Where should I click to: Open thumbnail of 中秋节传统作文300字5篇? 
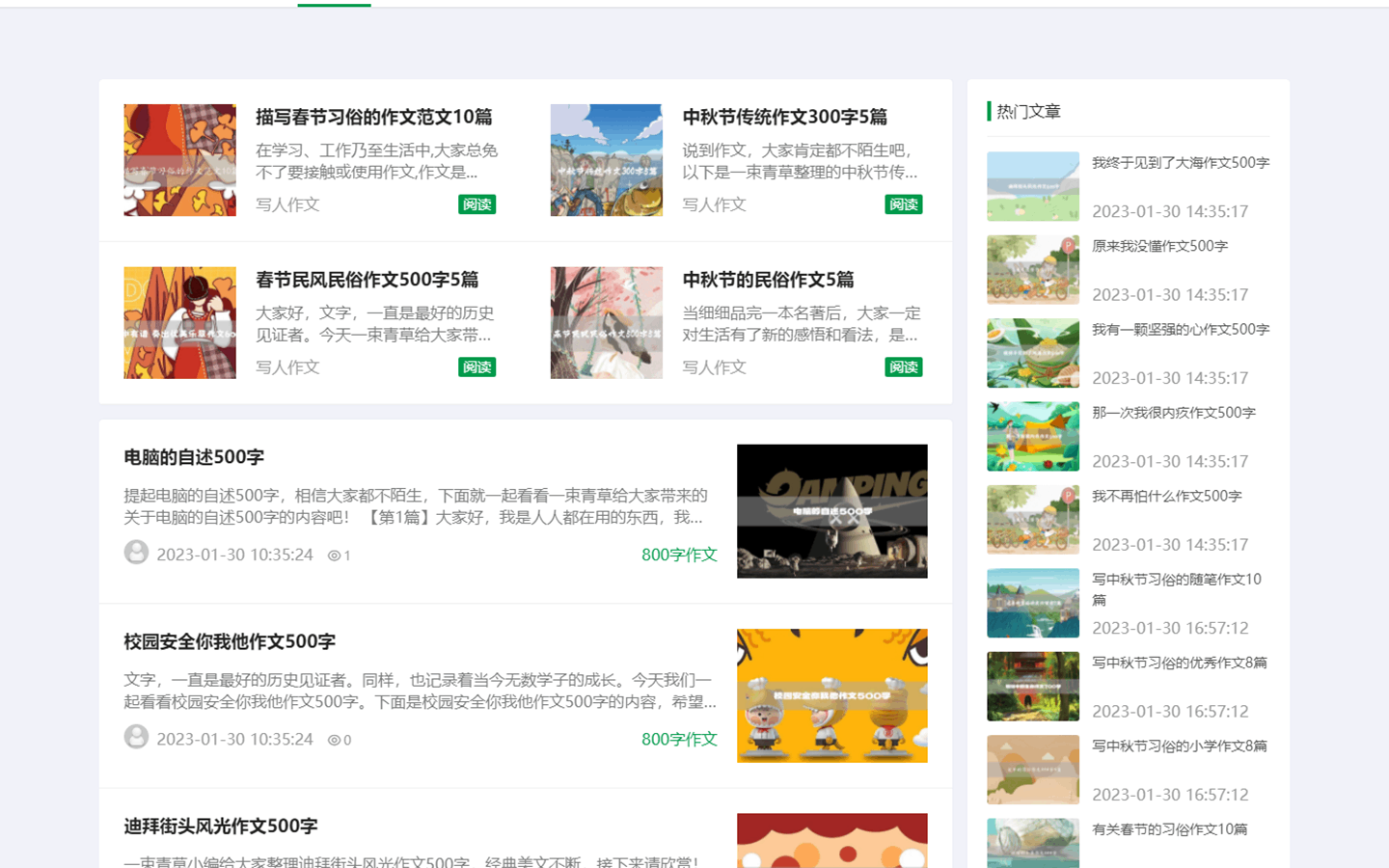(x=607, y=160)
